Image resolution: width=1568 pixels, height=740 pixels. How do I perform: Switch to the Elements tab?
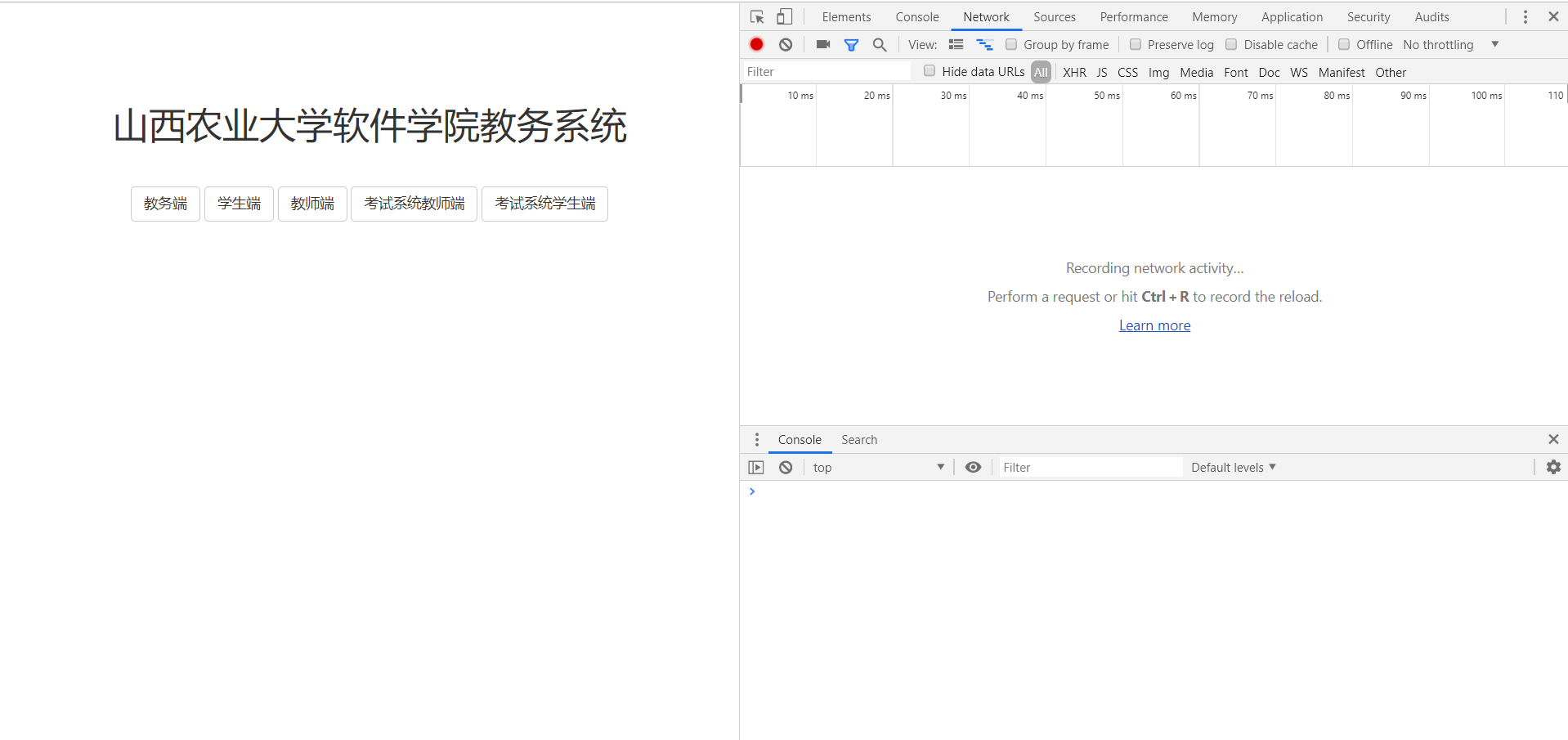click(846, 17)
